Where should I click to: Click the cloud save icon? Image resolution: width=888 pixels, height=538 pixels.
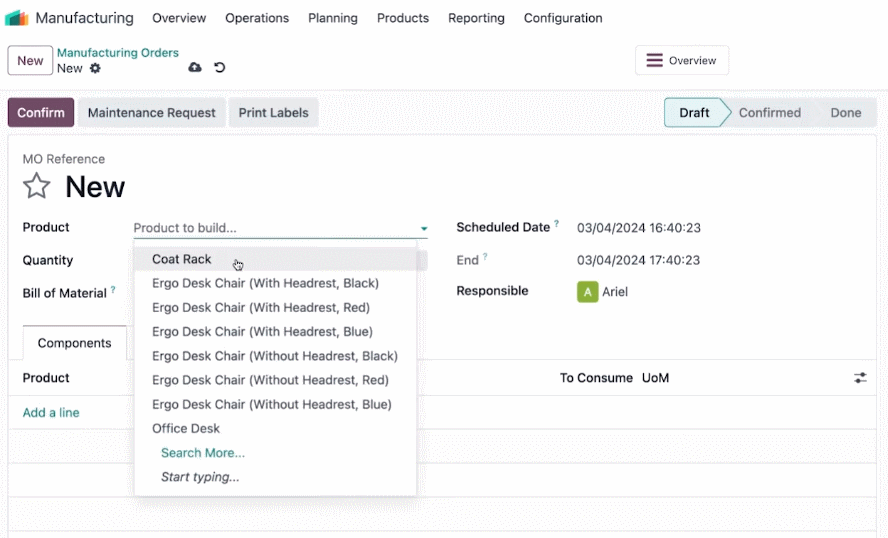[x=195, y=67]
